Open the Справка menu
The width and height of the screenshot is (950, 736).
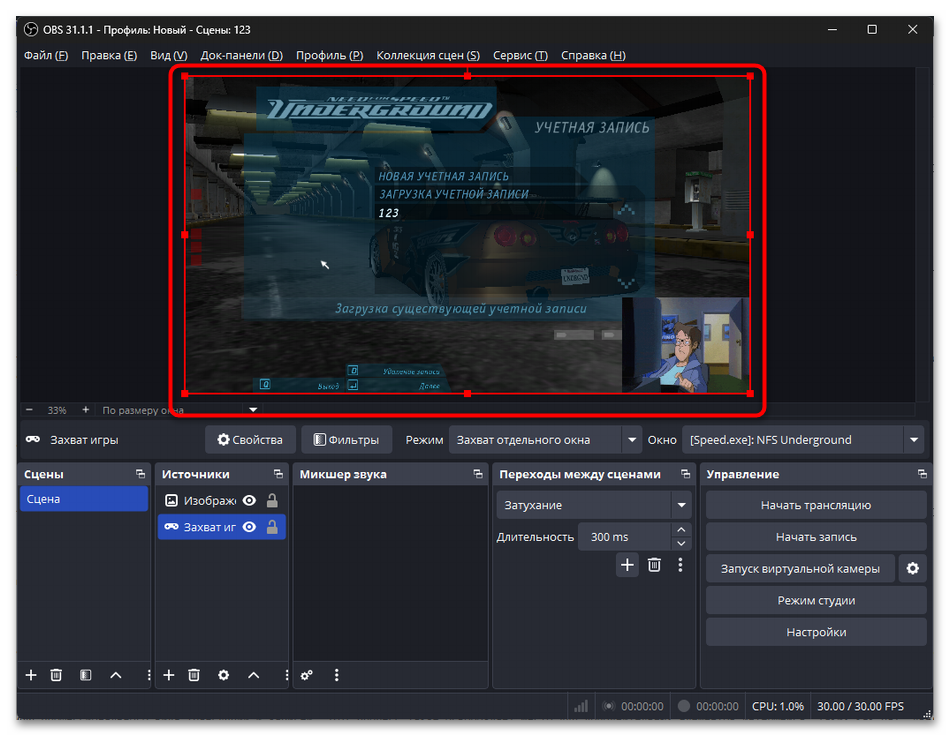pos(593,55)
